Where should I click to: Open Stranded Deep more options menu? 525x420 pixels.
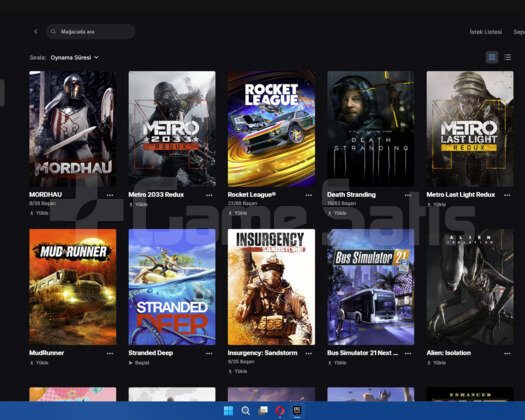pyautogui.click(x=209, y=353)
